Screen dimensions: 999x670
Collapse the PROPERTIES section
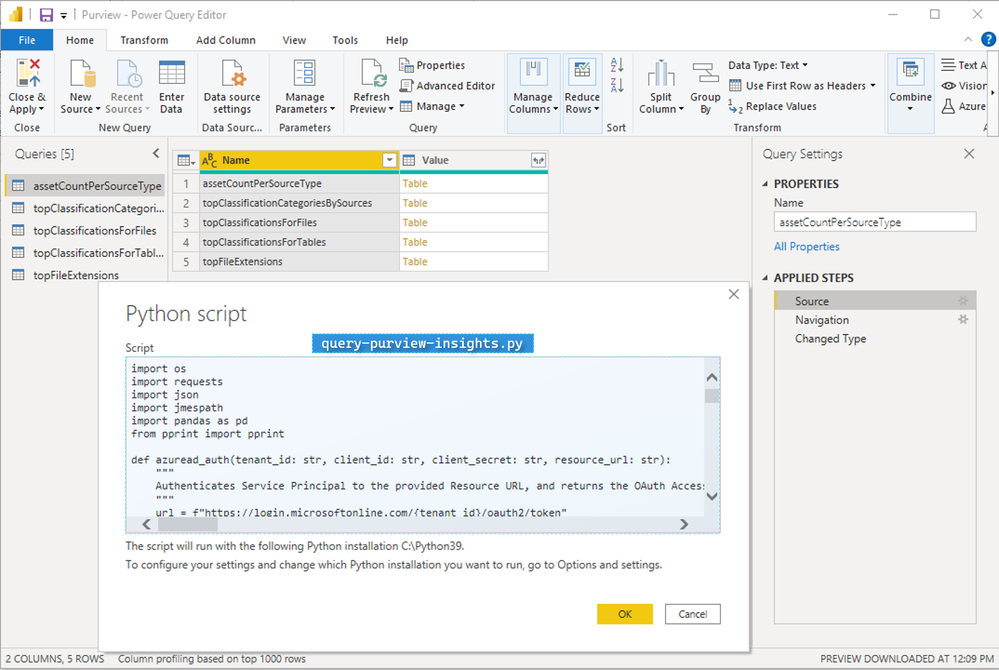click(765, 184)
